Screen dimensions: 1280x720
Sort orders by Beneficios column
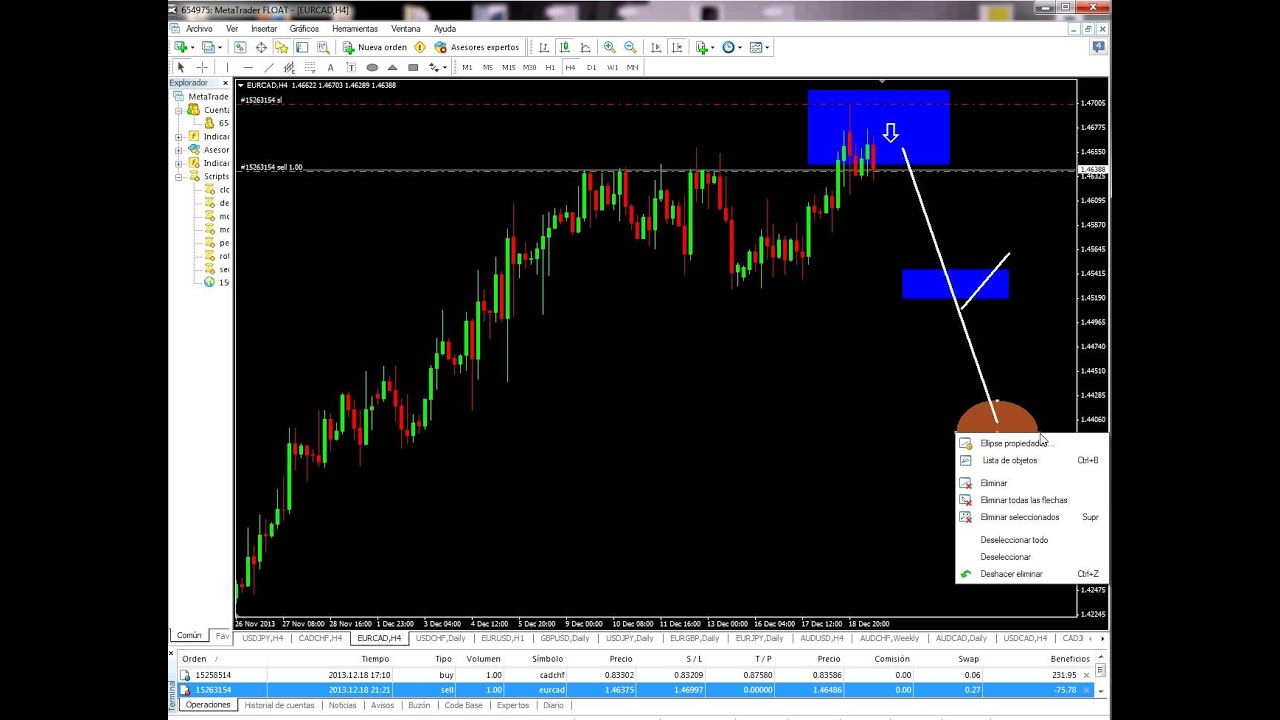click(1069, 659)
